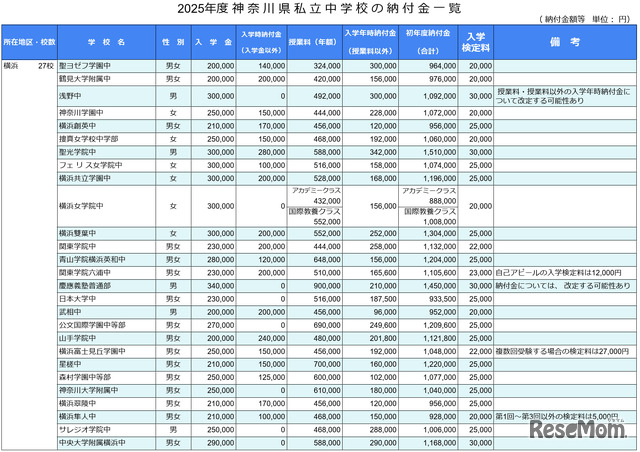Click the value 249,600 in 公文国際学園中等部 row
640x452 pixels.
click(383, 325)
